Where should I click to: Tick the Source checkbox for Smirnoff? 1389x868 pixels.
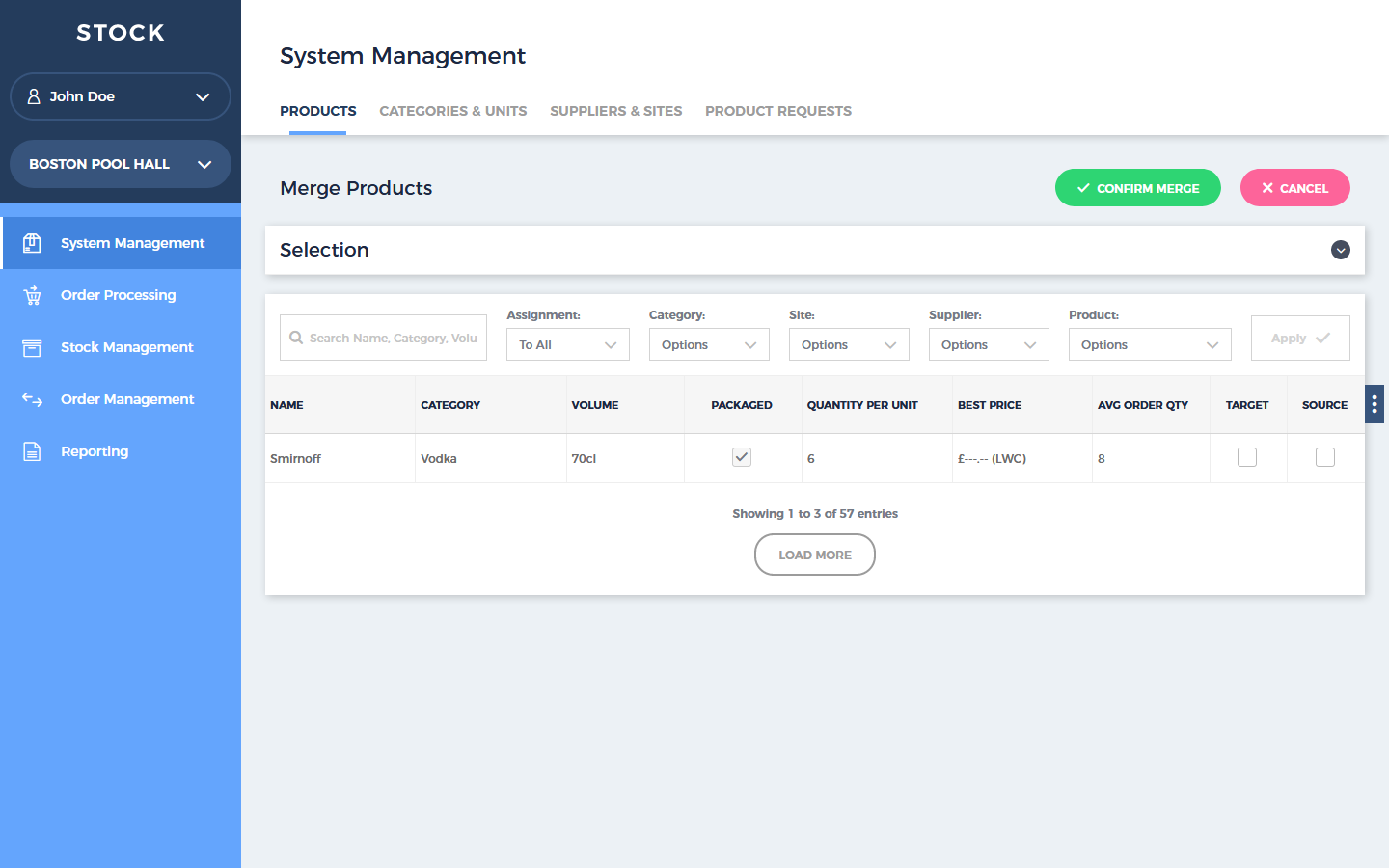click(1324, 457)
